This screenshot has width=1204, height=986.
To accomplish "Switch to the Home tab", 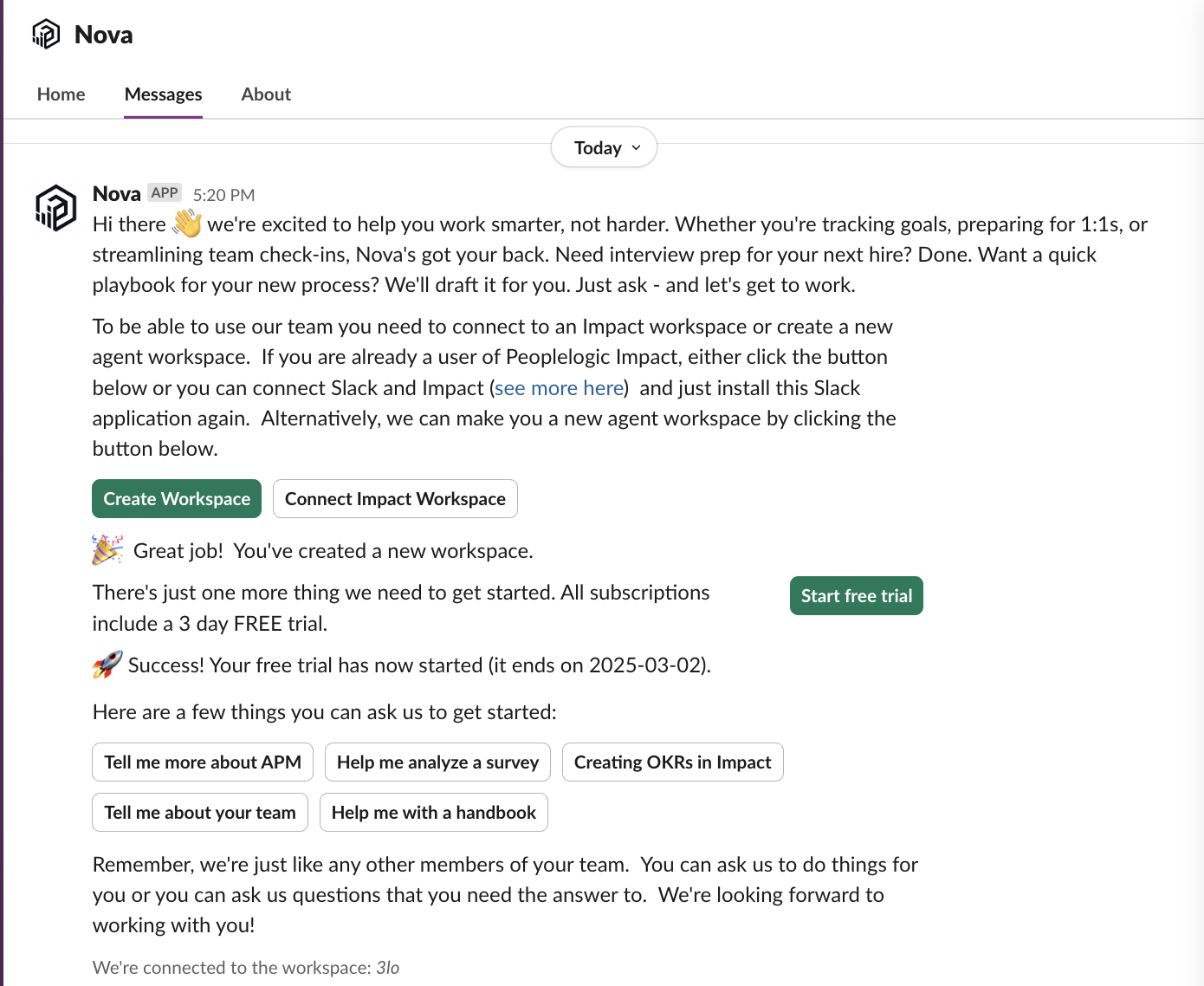I will pyautogui.click(x=61, y=94).
